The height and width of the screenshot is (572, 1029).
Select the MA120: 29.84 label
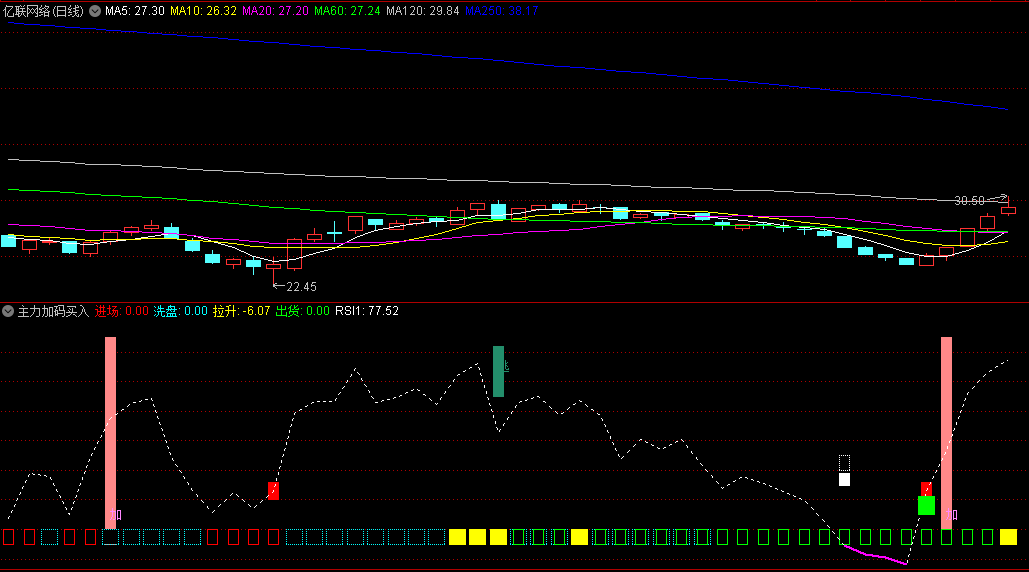point(423,11)
